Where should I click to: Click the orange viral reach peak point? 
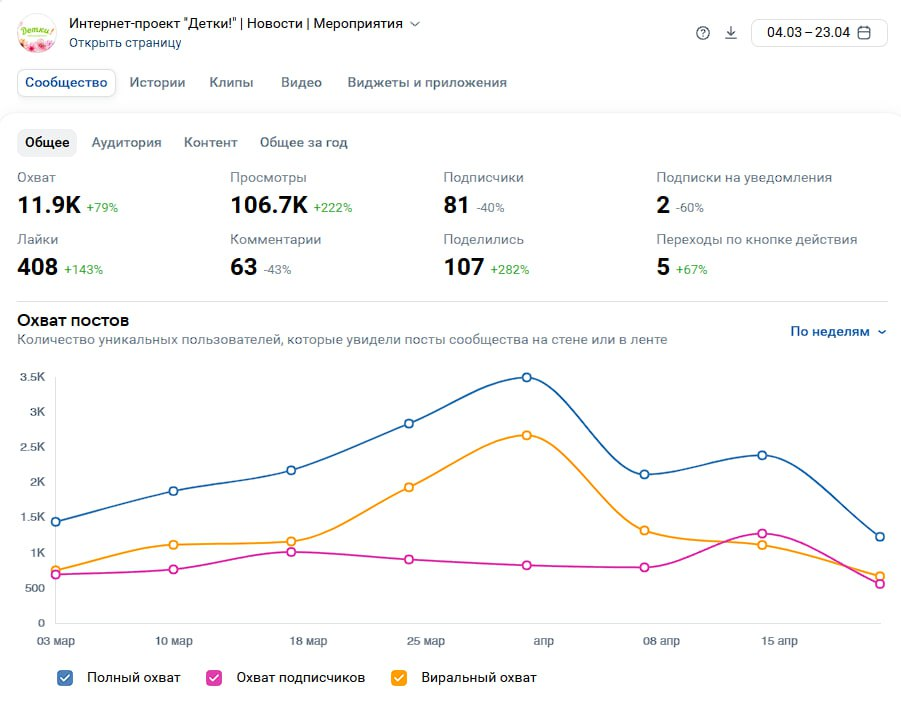(x=527, y=435)
